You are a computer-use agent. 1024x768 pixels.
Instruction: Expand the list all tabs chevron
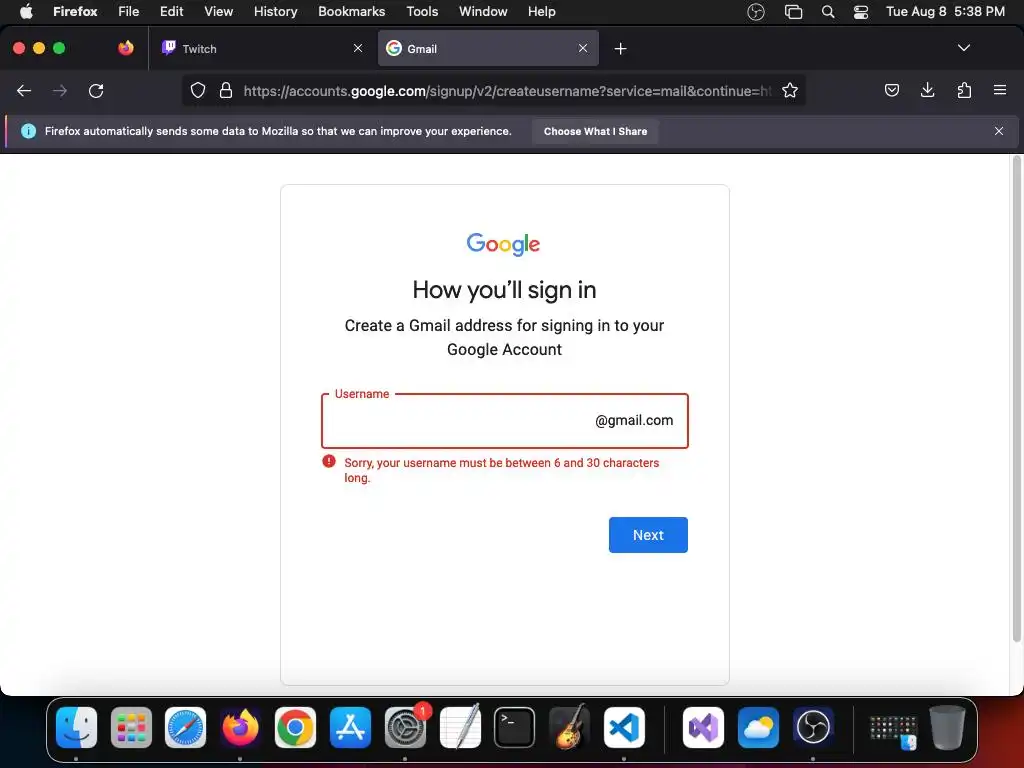pos(963,48)
